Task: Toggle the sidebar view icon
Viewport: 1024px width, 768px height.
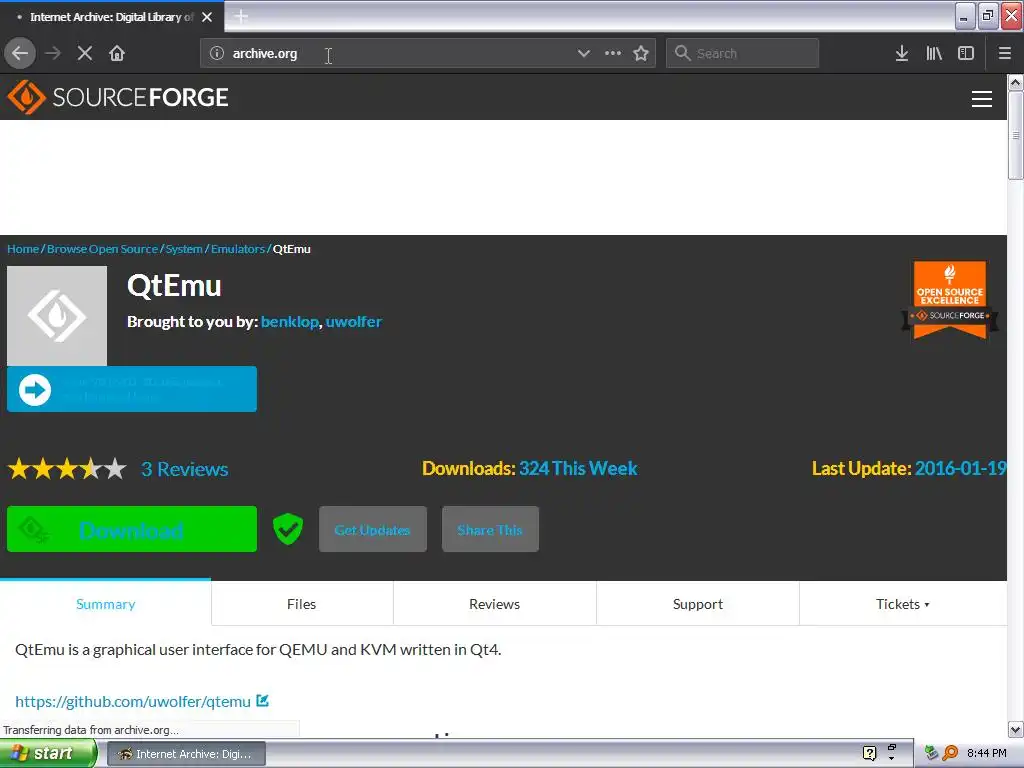Action: [966, 53]
